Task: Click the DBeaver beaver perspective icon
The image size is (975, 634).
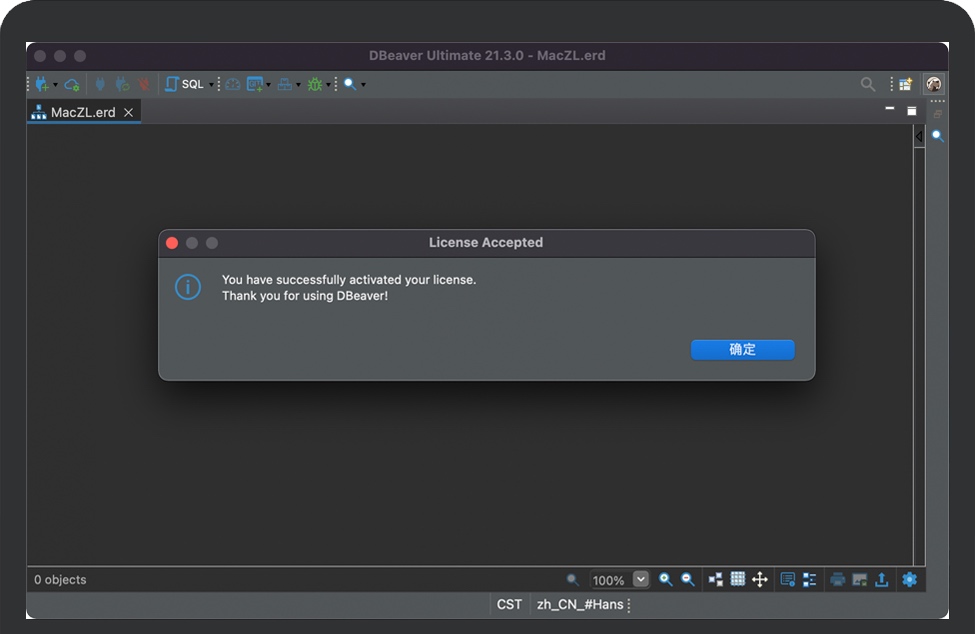Action: (x=933, y=84)
